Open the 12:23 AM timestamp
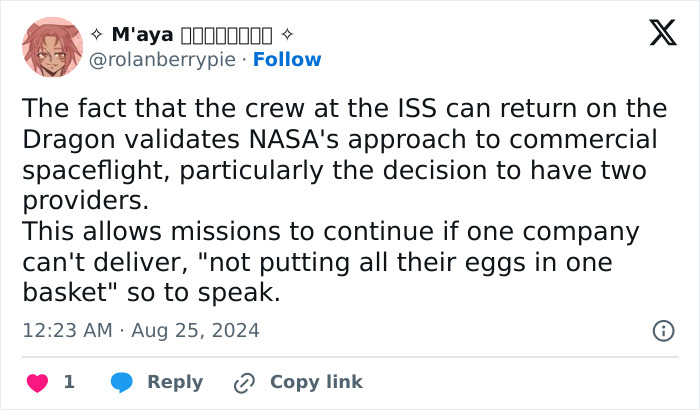Screen dimensions: 700x410 pos(67,330)
